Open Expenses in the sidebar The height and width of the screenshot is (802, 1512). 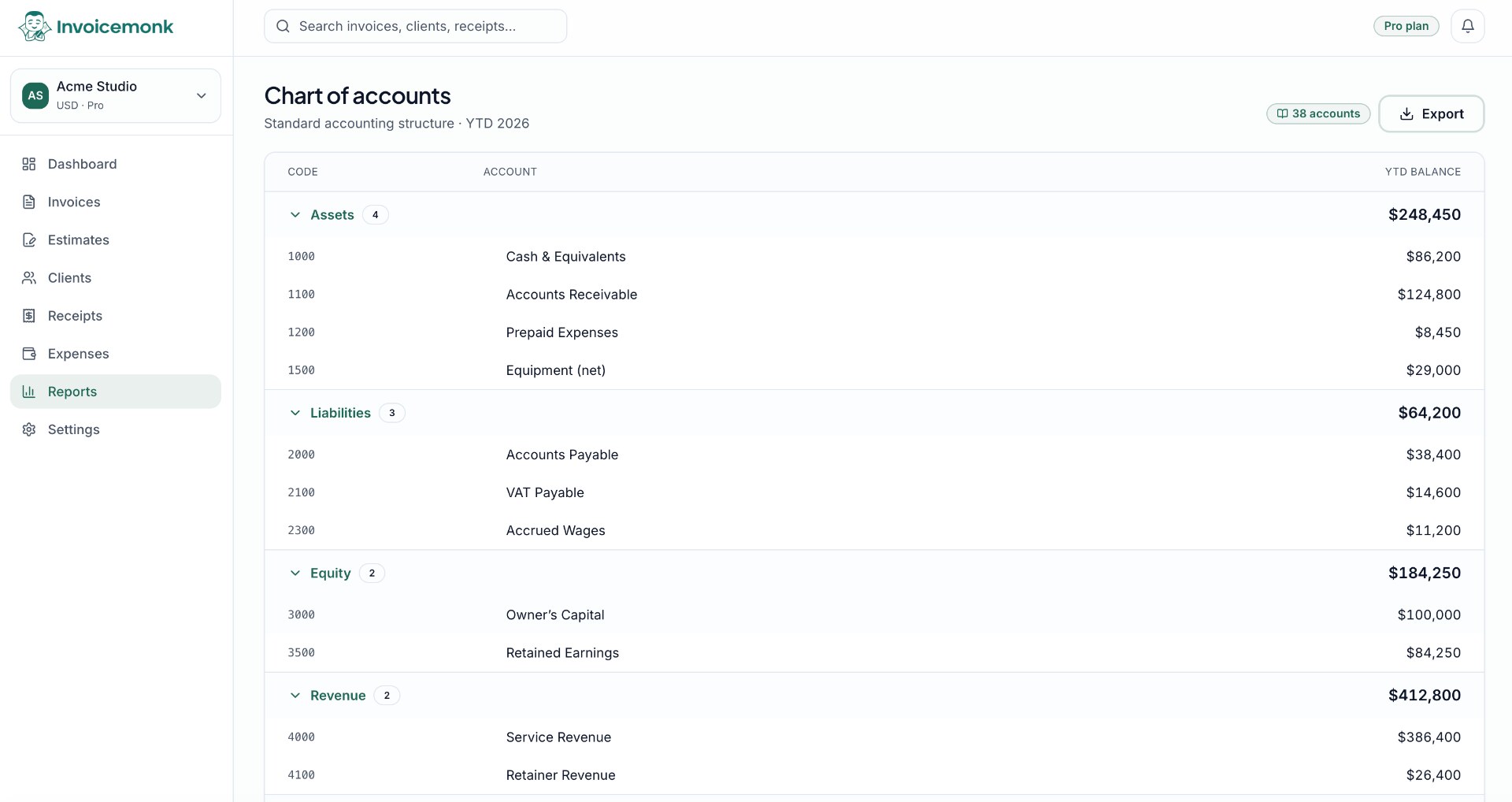click(x=116, y=353)
